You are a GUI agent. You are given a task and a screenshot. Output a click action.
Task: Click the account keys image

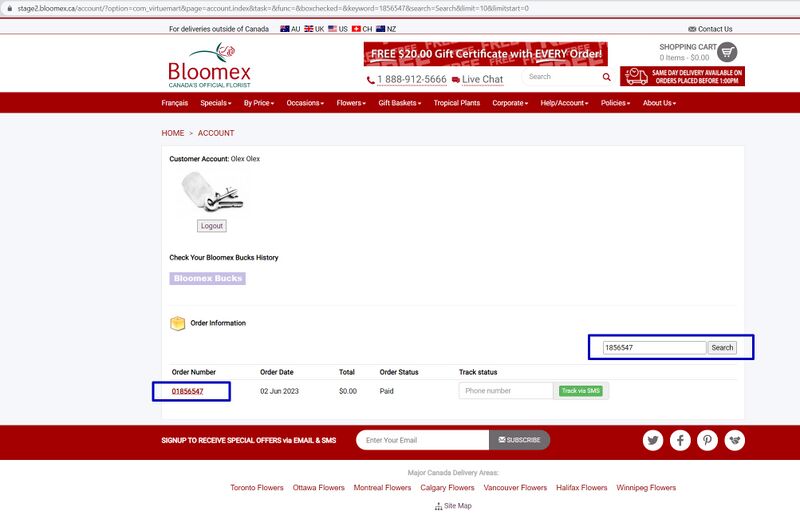[212, 192]
